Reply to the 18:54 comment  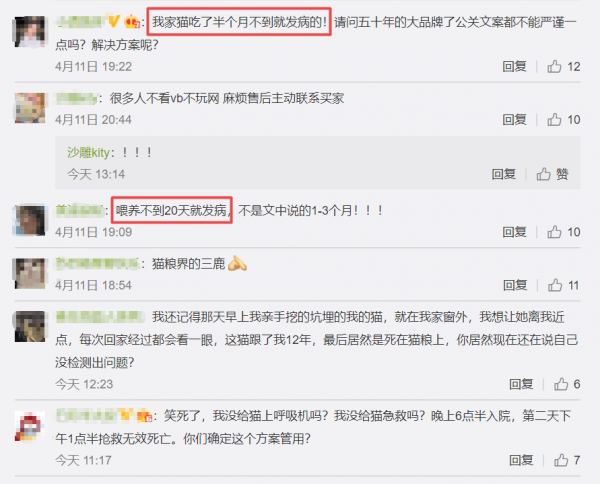click(x=515, y=285)
